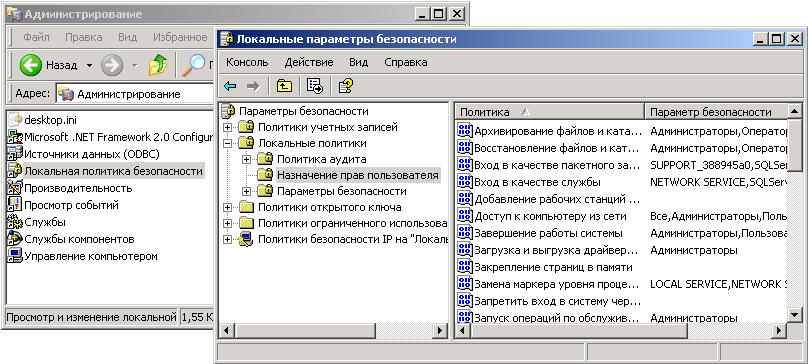Select the Microsoft .NET Framework 2.0 Configuration shortcut
808x364 pixels.
(111, 137)
